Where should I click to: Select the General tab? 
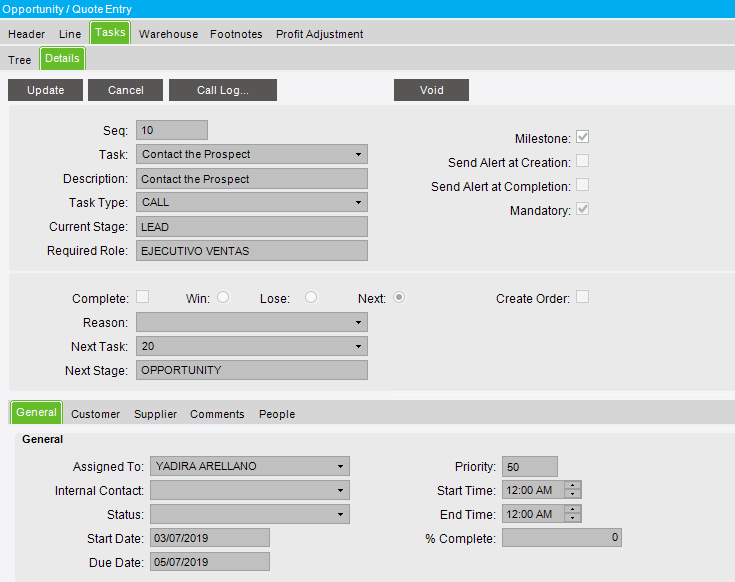[36, 412]
